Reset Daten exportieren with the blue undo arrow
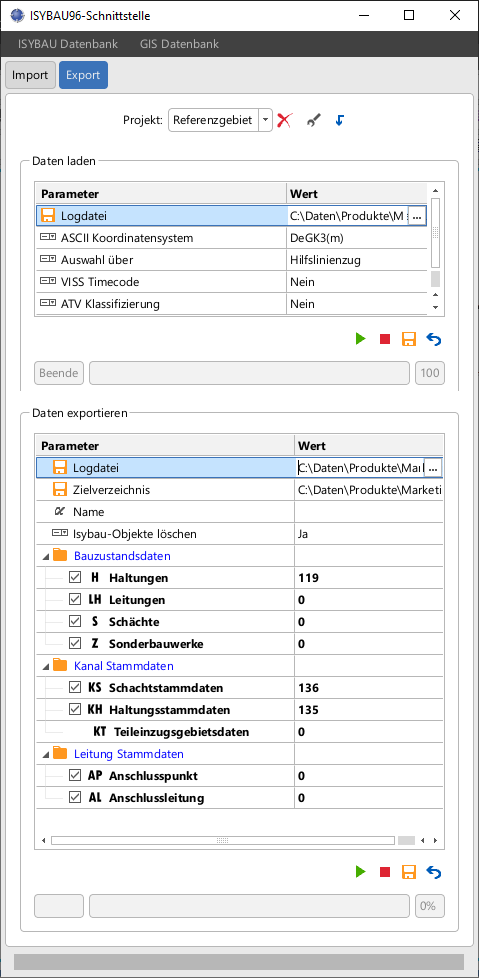Screen dimensions: 479x978 pos(433,871)
